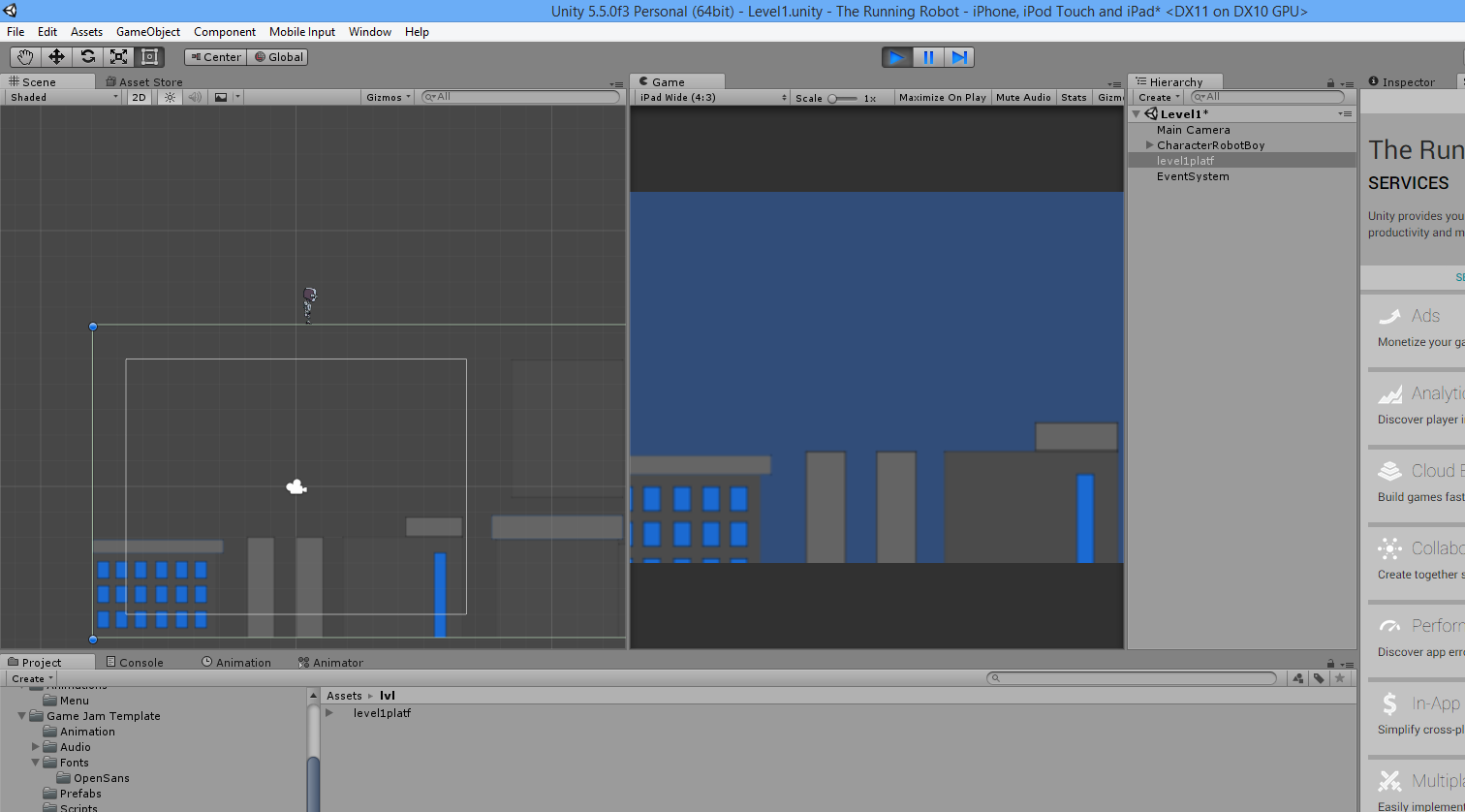Select the Move tool
The height and width of the screenshot is (812, 1465).
click(56, 57)
